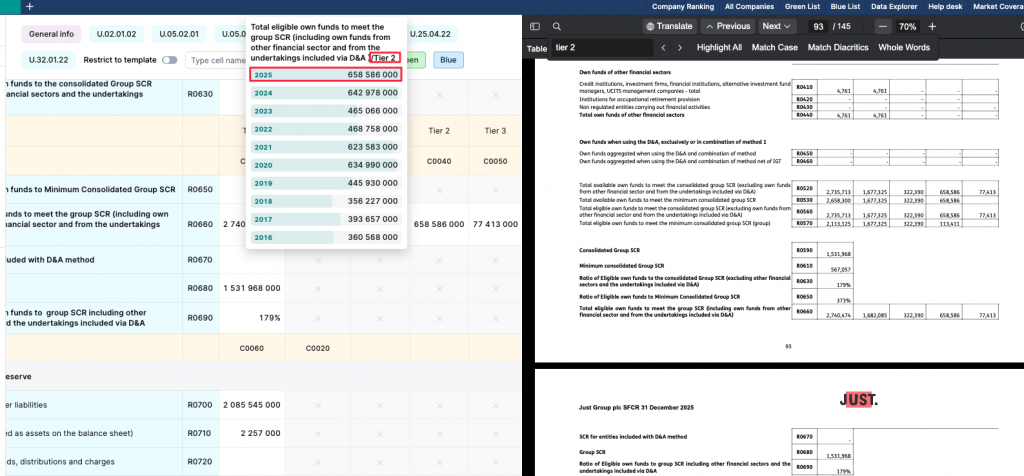
Task: Go to previous search match arrow
Action: point(662,47)
